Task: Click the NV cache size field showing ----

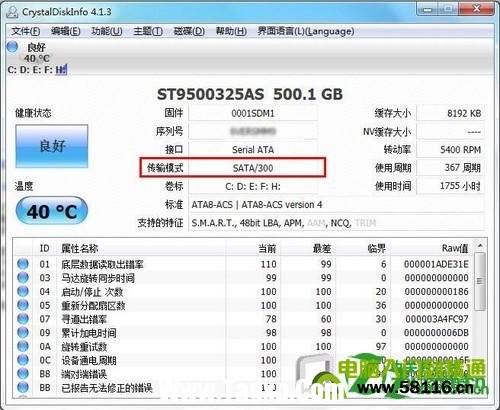Action: tap(451, 132)
